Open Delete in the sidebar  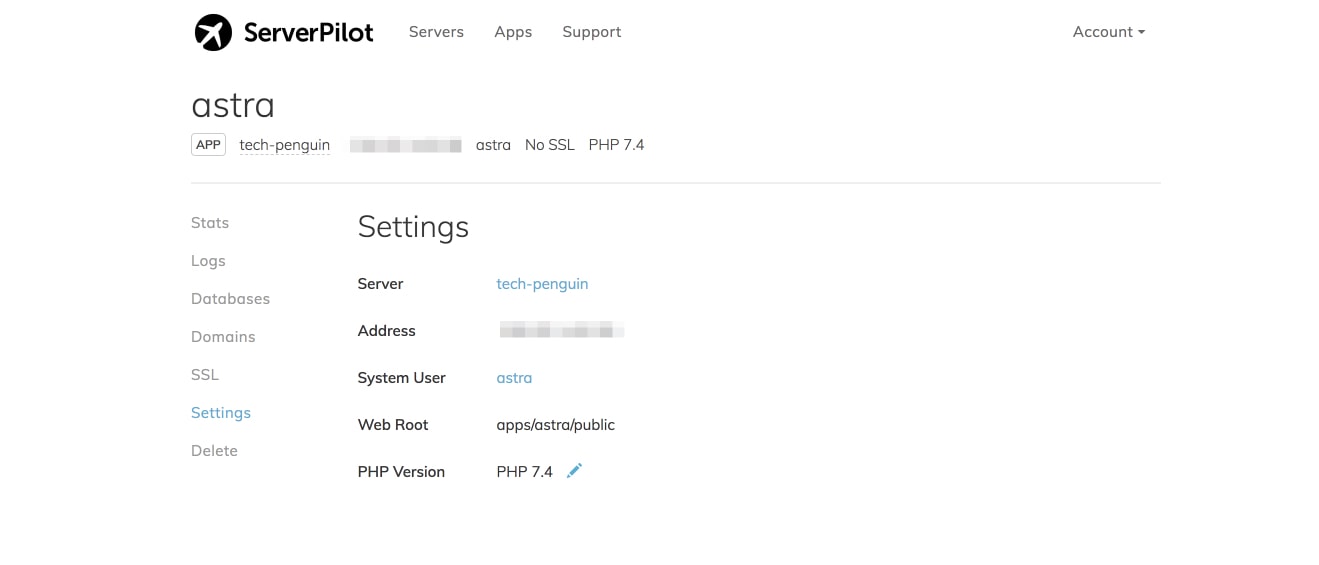(x=214, y=451)
